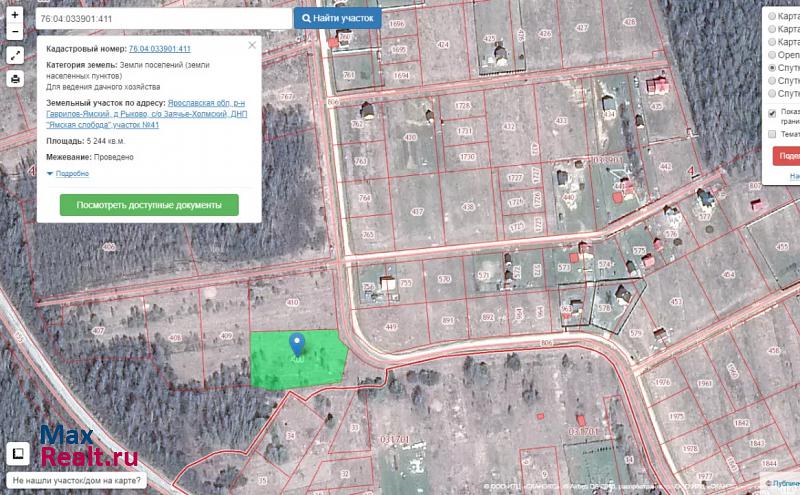Enable the Темат thematic layer checkbox

tap(772, 133)
